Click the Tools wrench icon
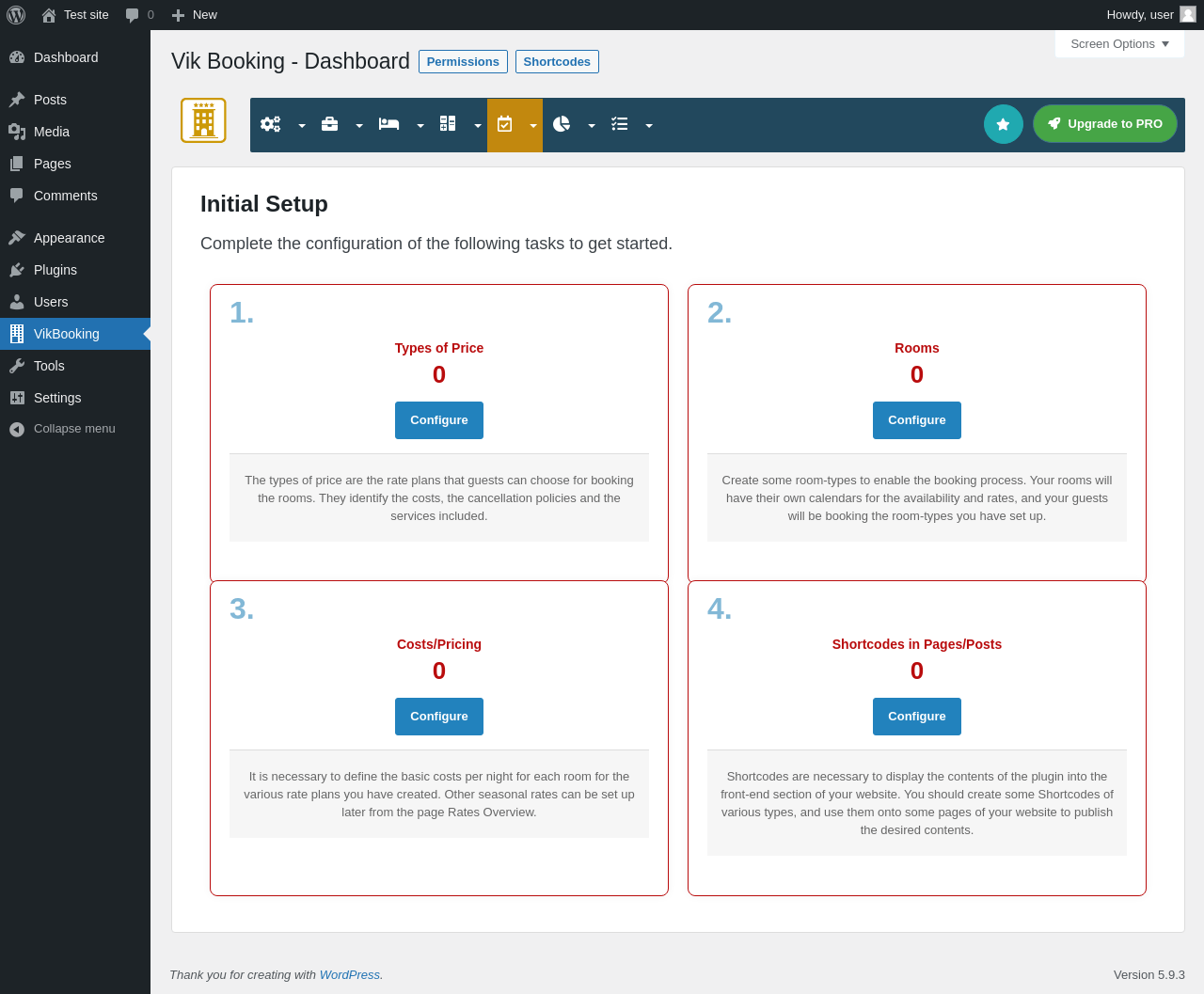Viewport: 1204px width, 994px height. point(17,366)
